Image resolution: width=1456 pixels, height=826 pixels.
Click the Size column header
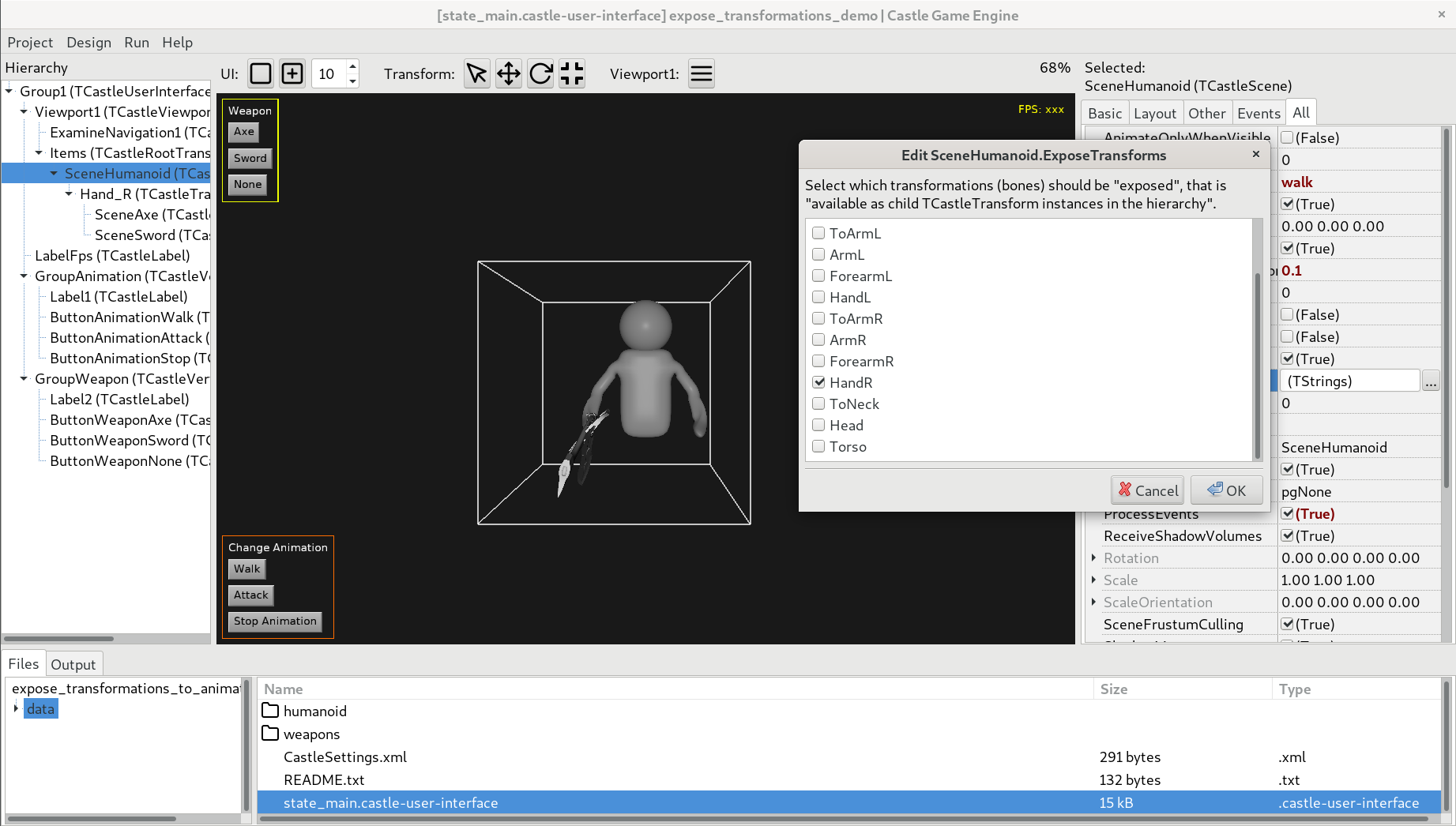(1114, 689)
